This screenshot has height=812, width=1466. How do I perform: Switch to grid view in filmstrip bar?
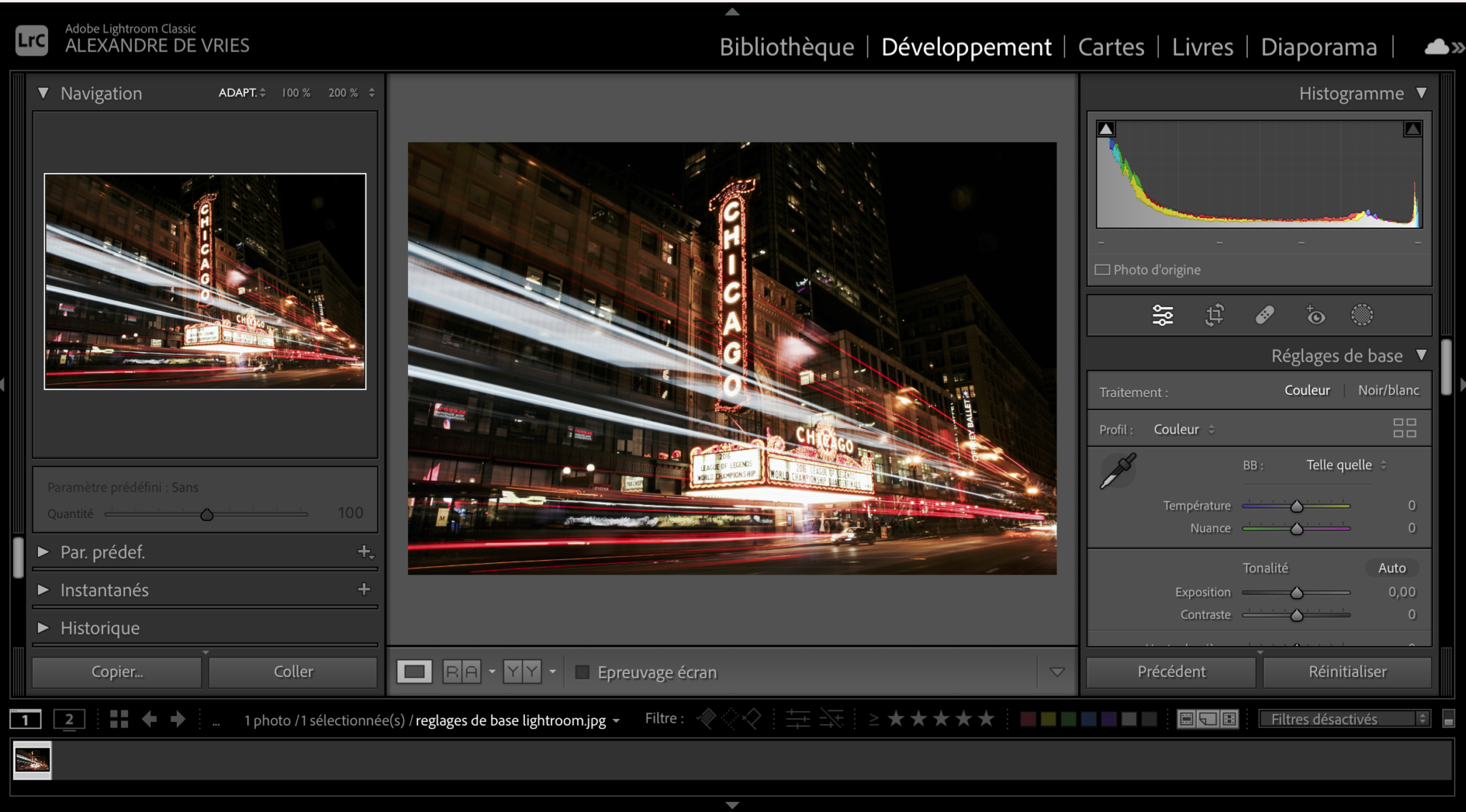[x=119, y=719]
